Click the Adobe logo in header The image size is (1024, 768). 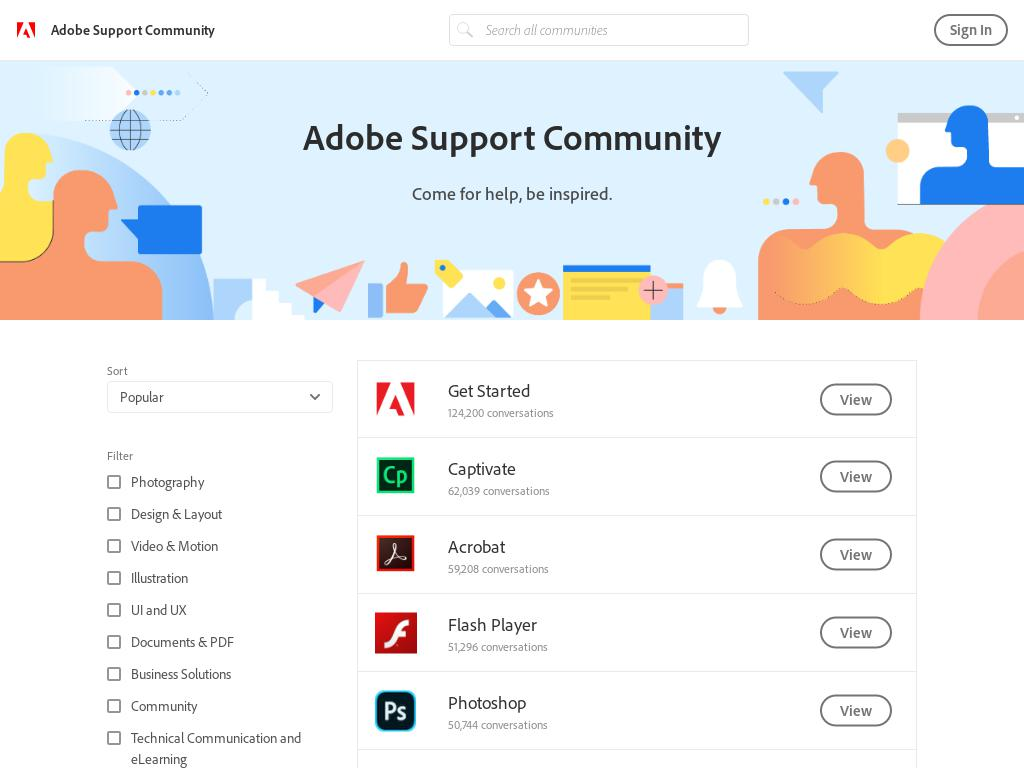point(26,30)
